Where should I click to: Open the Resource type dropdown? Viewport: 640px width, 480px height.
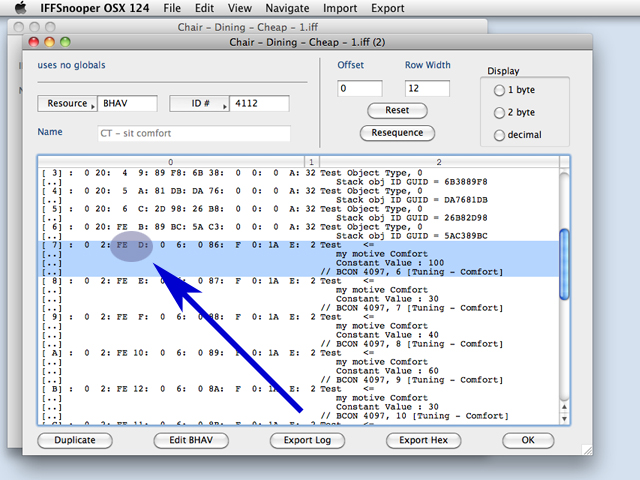[x=68, y=104]
